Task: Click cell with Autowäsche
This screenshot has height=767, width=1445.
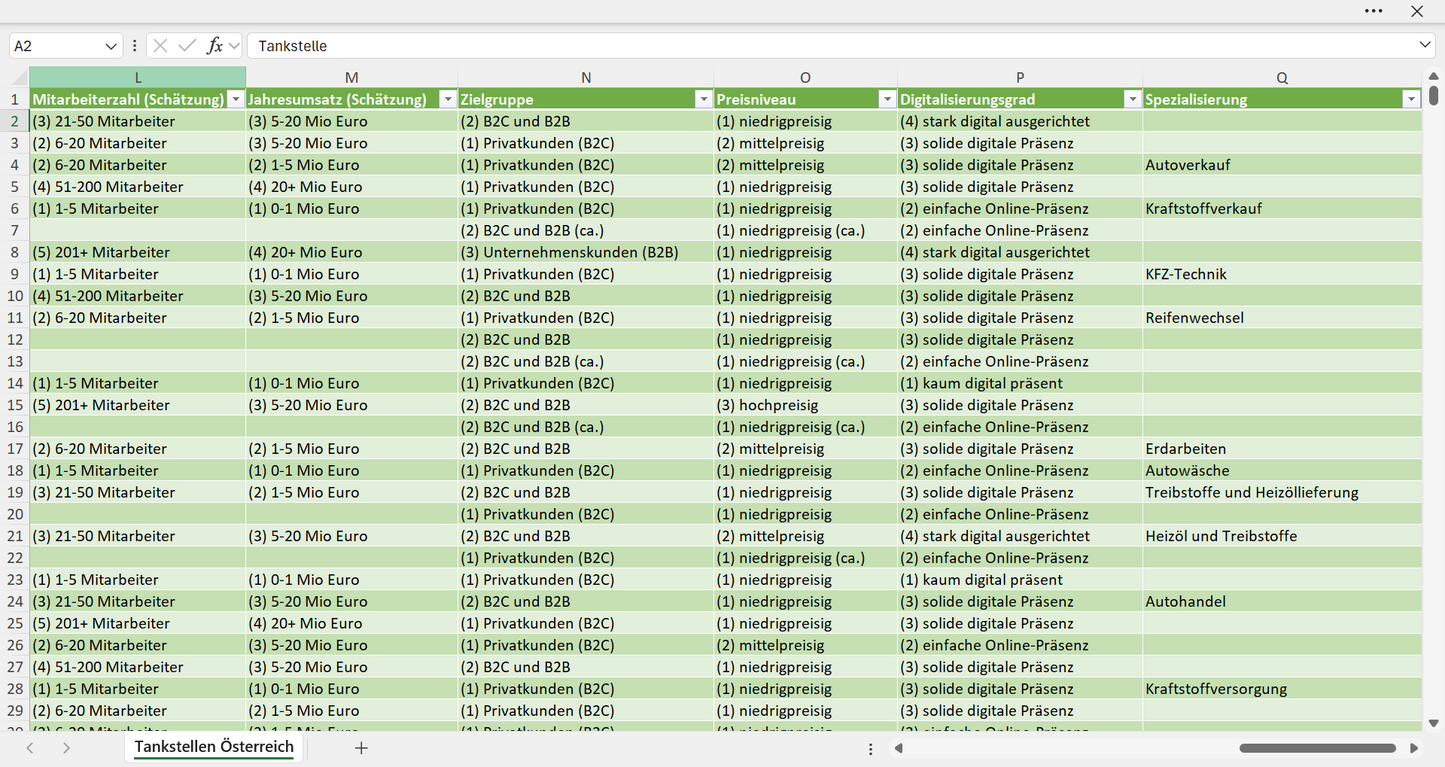Action: [1282, 471]
